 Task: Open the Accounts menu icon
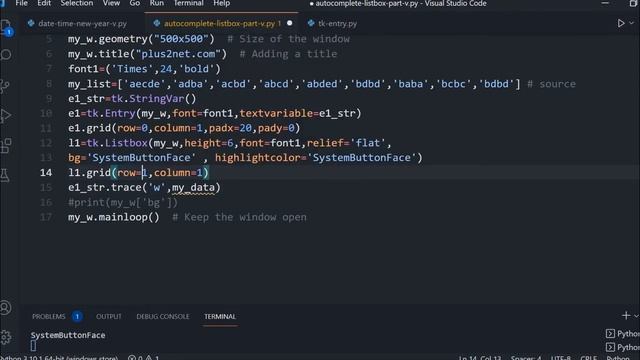coord(6,307)
